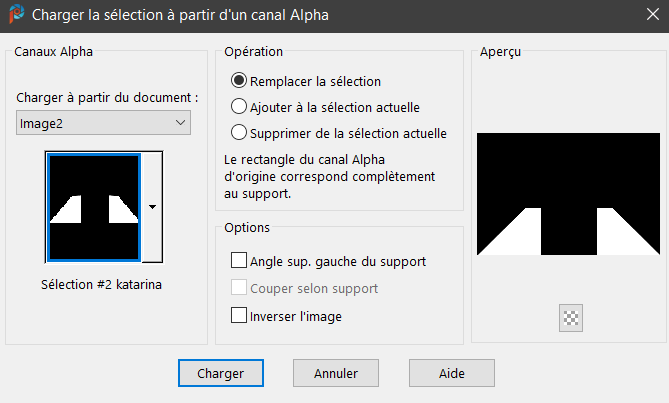This screenshot has height=403, width=669.
Task: Select the Remplacer la sélection option
Action: pos(239,81)
